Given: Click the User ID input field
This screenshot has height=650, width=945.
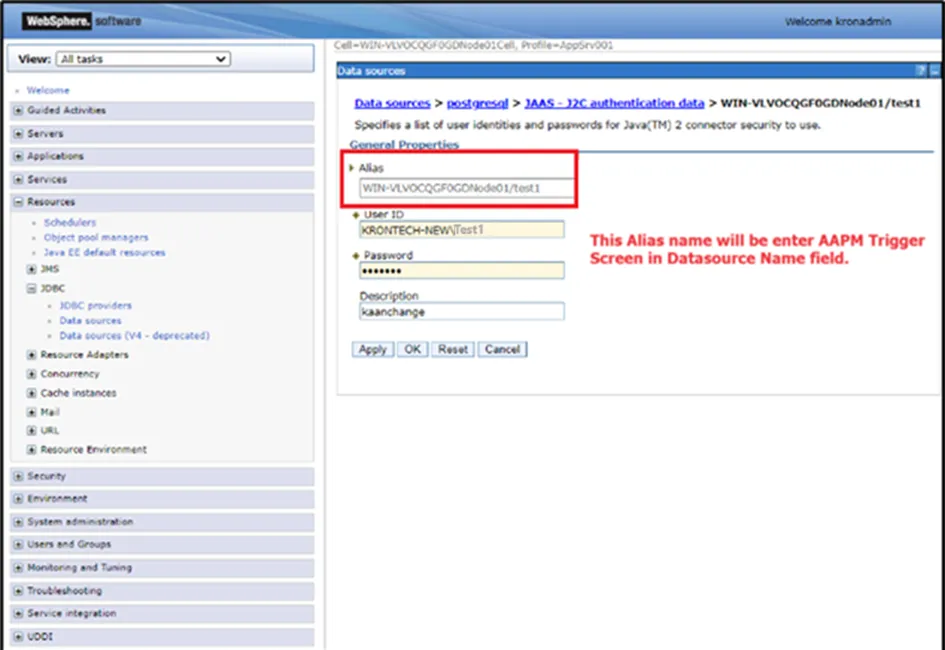Looking at the screenshot, I should tap(462, 230).
